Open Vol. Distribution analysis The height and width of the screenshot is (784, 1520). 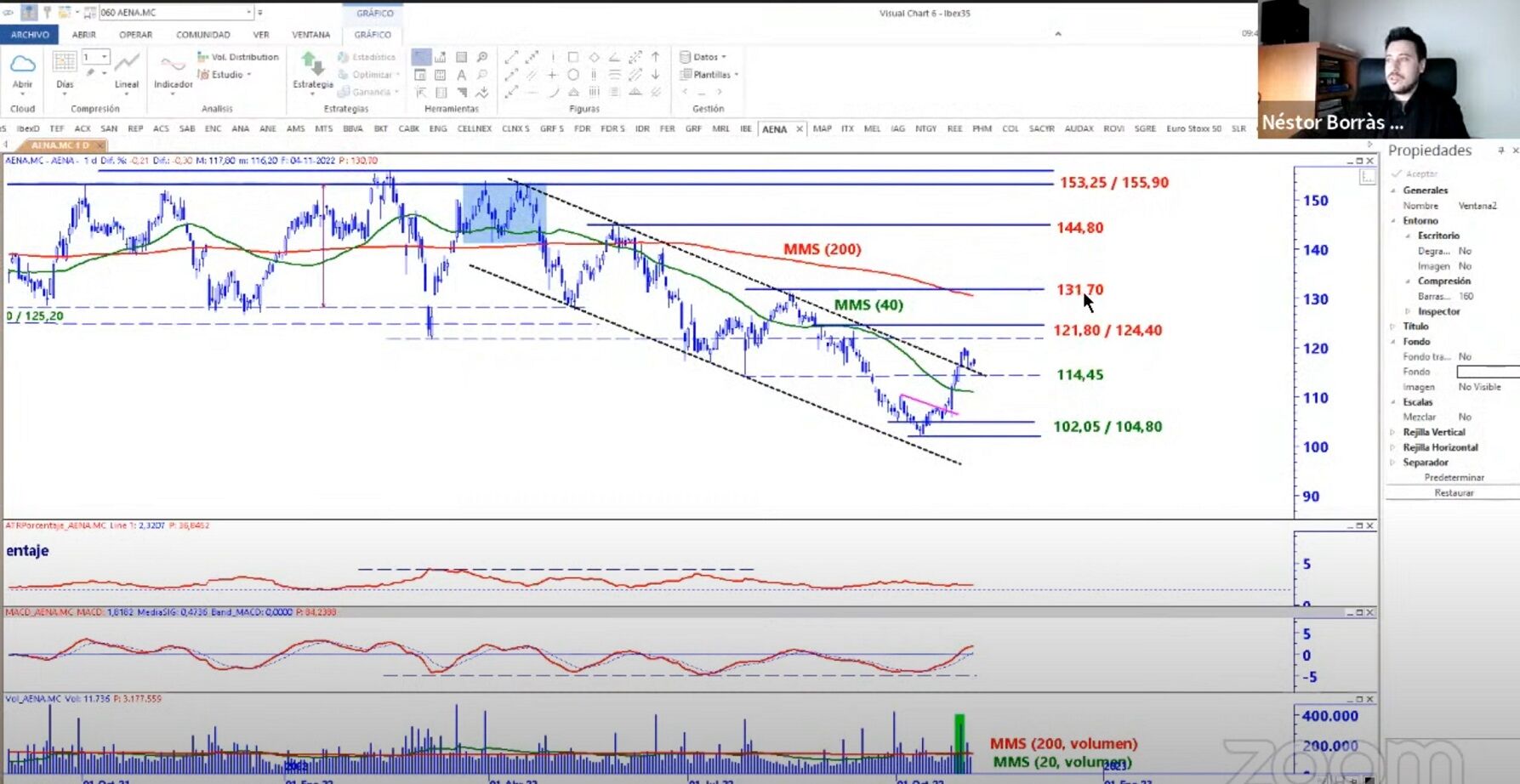(238, 57)
